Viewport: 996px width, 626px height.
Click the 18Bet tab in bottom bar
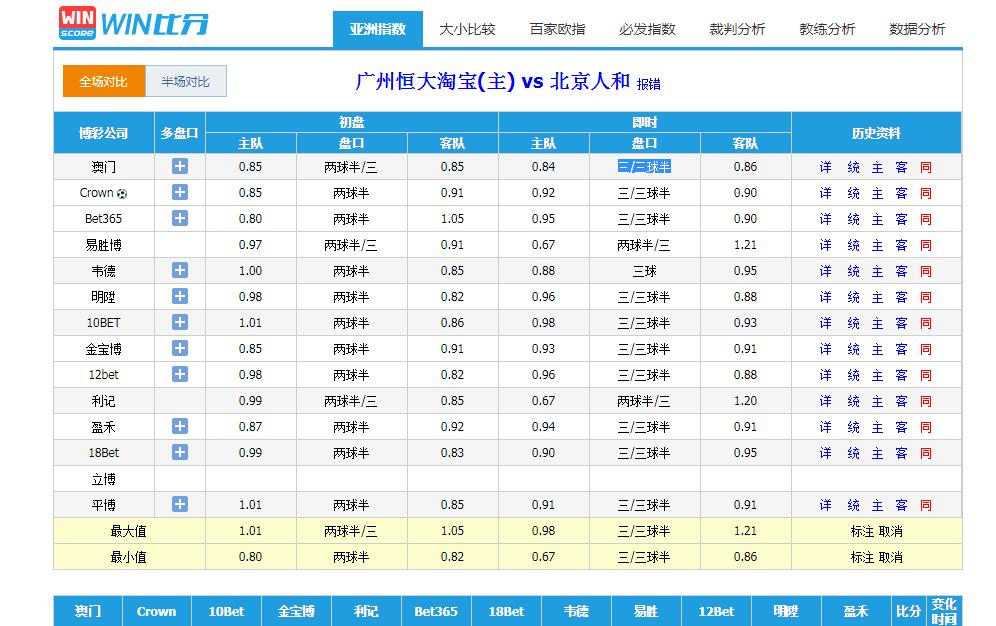point(506,611)
